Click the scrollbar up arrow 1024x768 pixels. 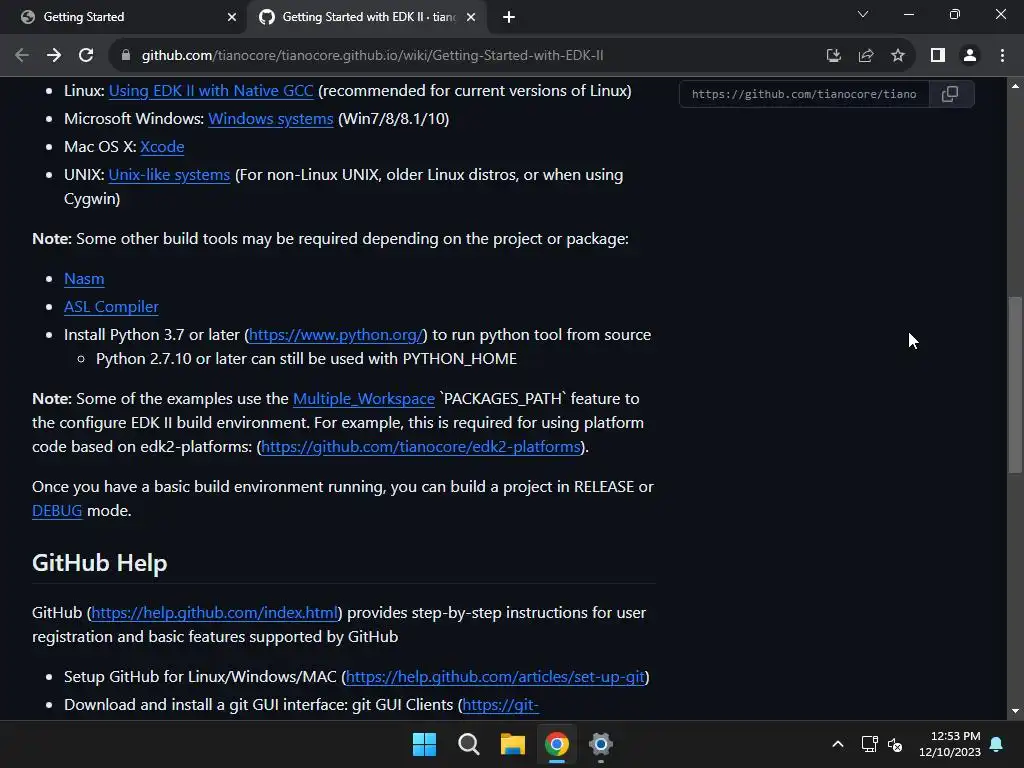pos(1015,86)
